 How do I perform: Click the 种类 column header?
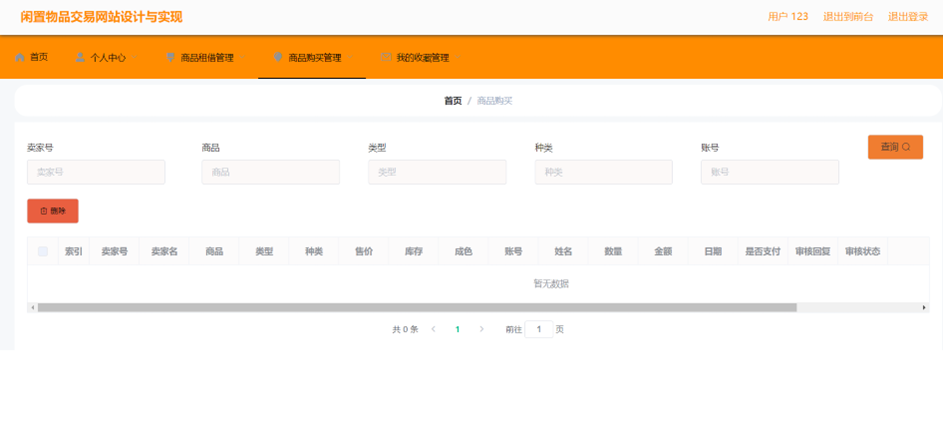coord(314,252)
